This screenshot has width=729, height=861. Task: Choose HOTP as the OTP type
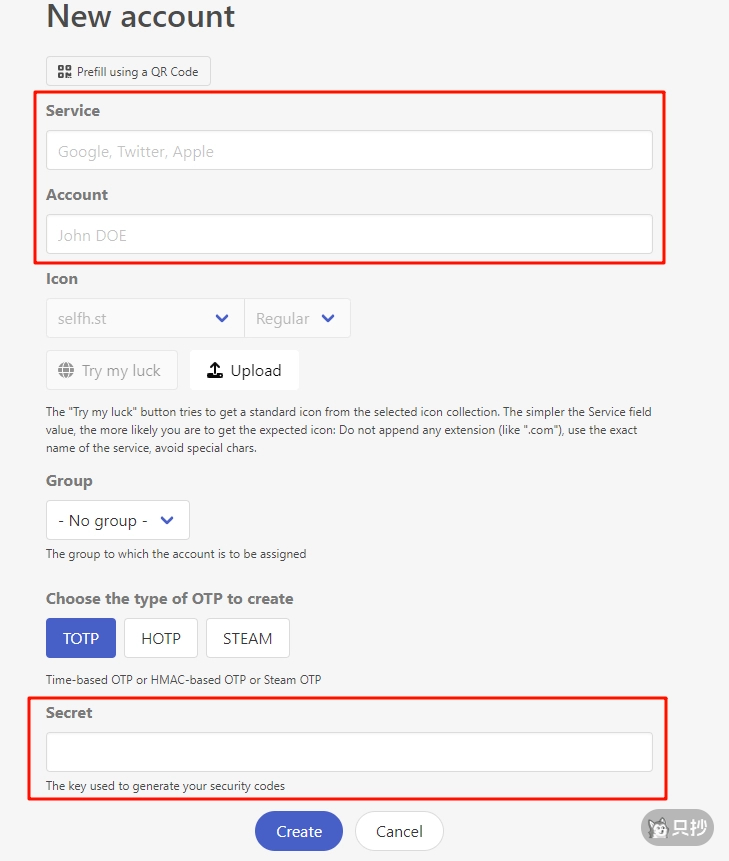[161, 638]
